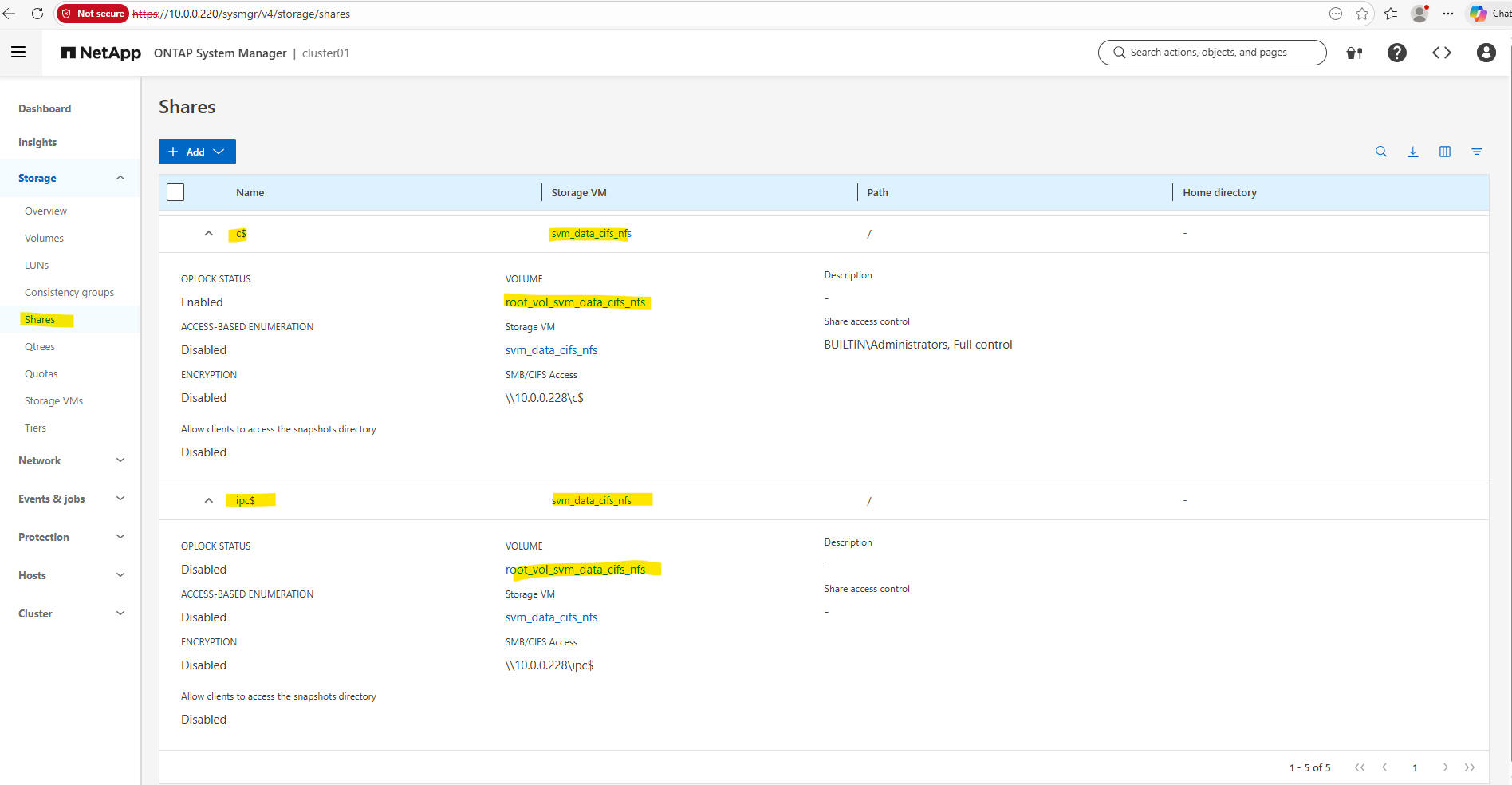Toggle the select-all checkbox in table header
Viewport: 1512px width, 785px height.
pyautogui.click(x=175, y=192)
